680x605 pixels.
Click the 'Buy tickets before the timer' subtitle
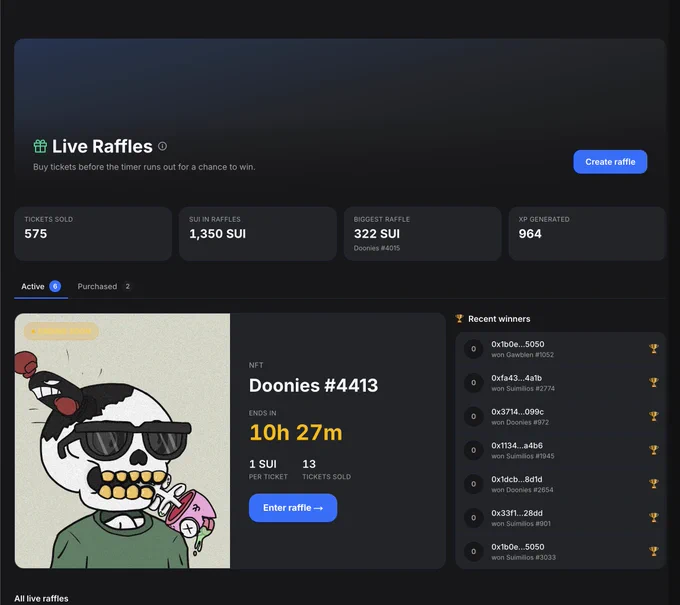pos(144,167)
